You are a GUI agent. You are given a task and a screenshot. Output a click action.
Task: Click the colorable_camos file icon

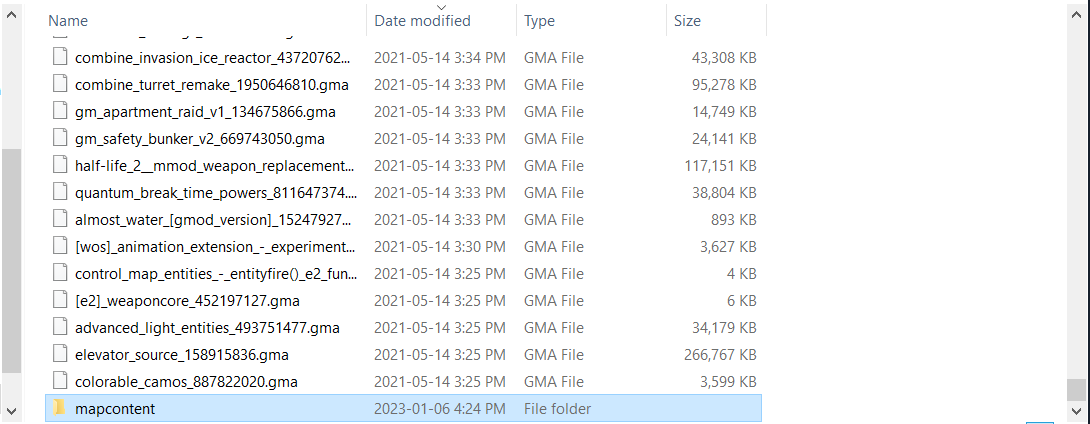coord(60,381)
